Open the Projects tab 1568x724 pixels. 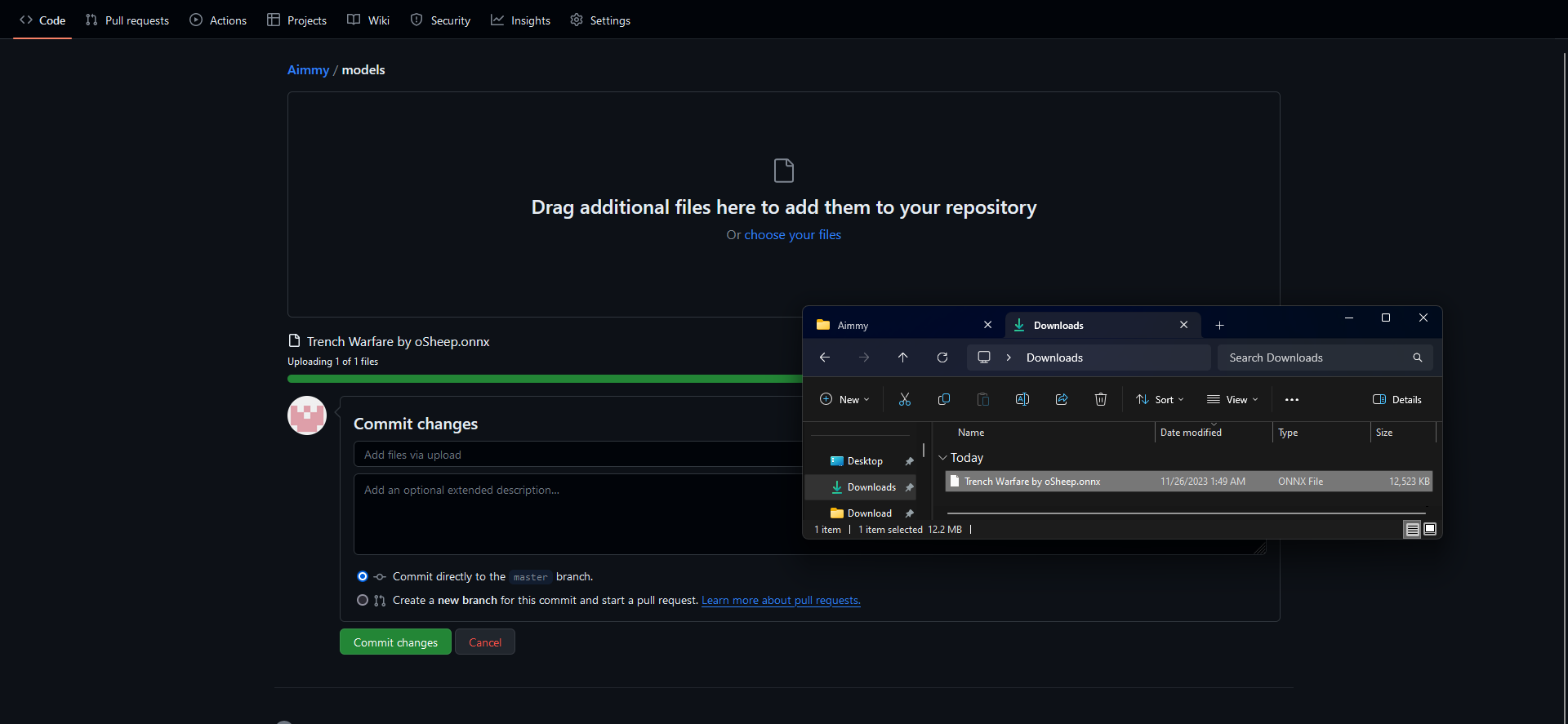click(296, 20)
